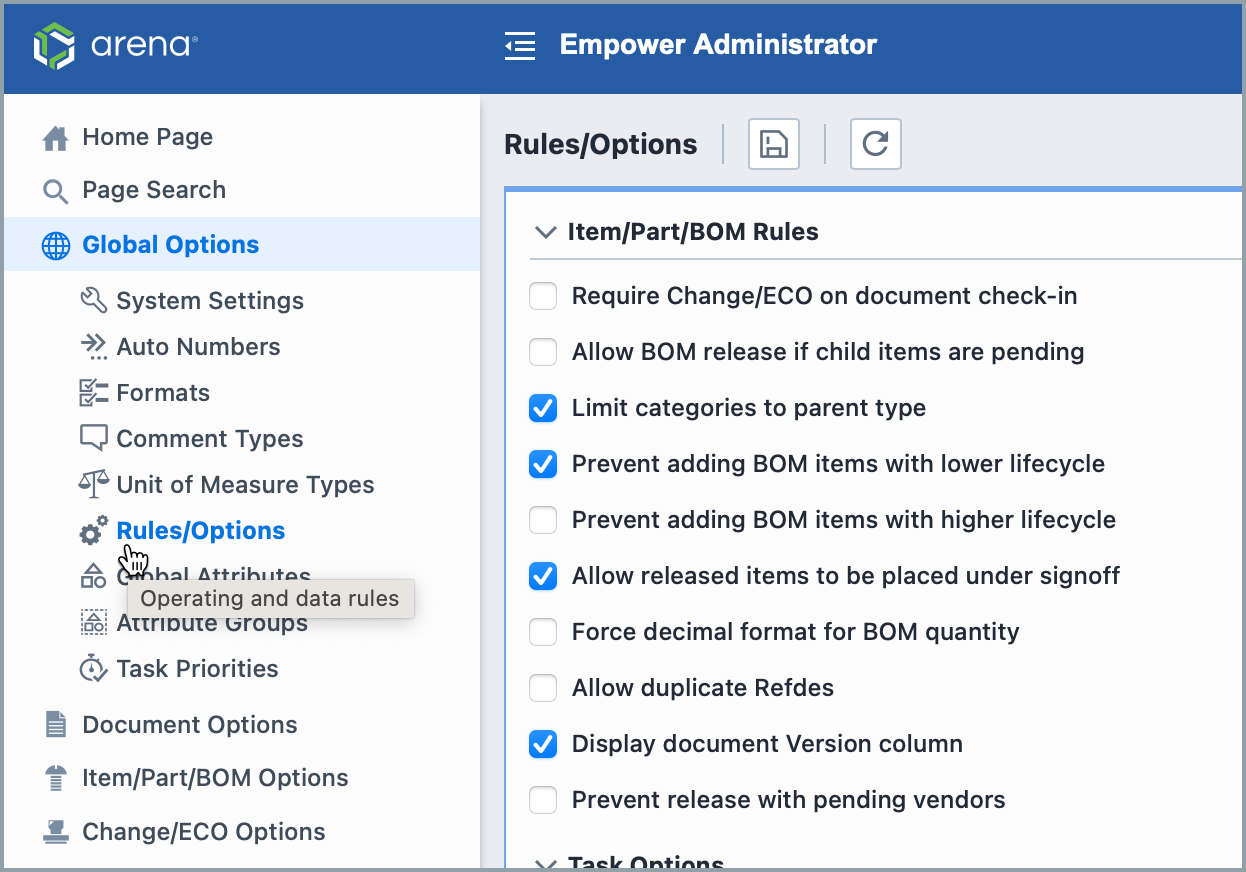The image size is (1246, 872).
Task: Refresh the page with the reload icon
Action: coord(875,144)
